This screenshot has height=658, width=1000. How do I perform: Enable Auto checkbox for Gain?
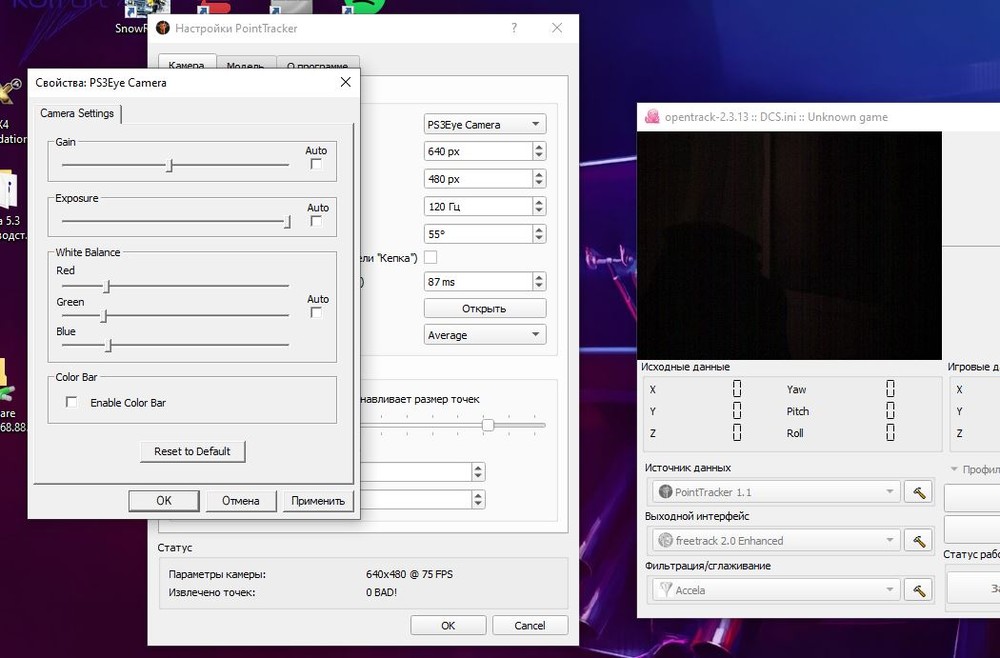tap(316, 164)
